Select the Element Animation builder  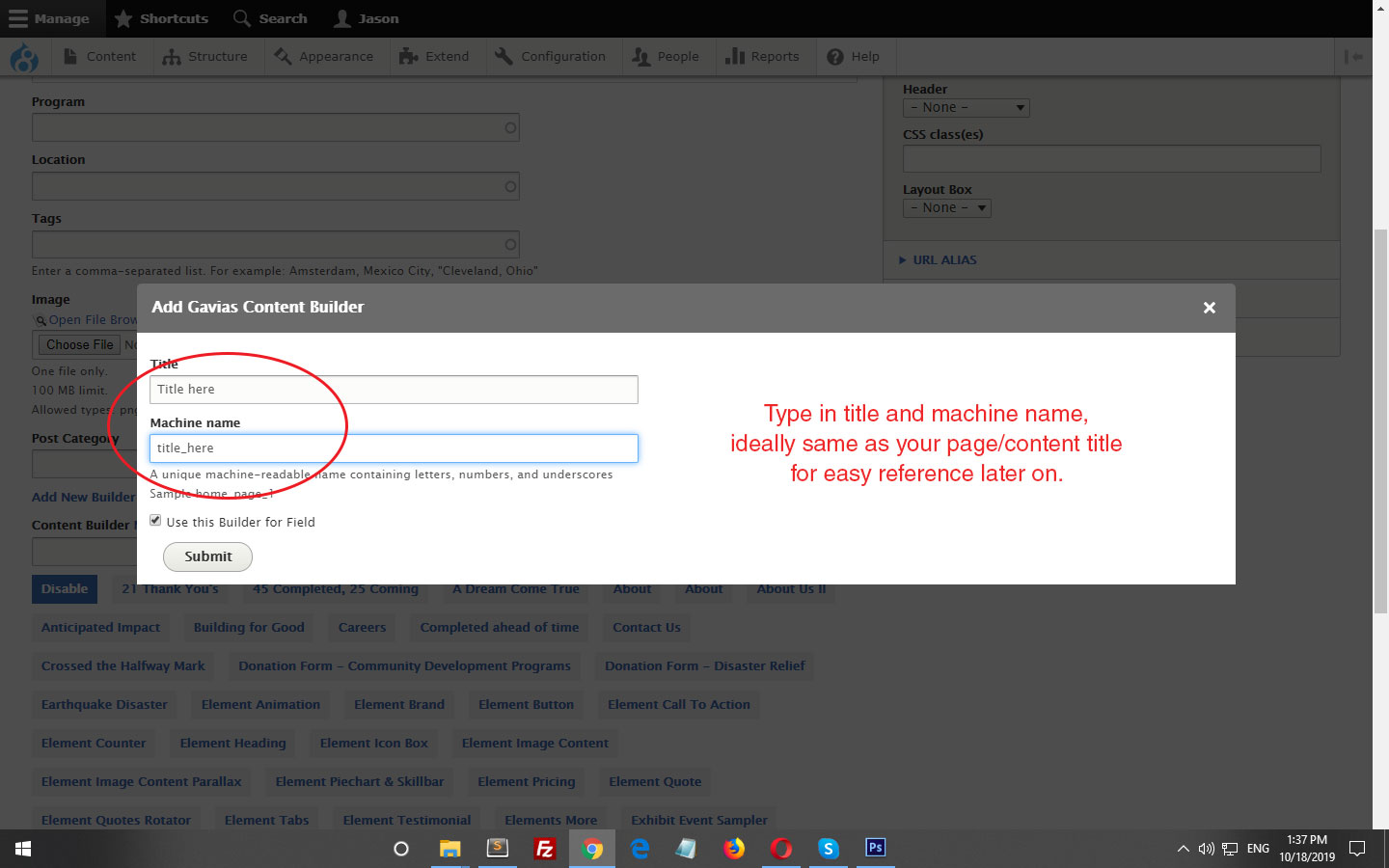click(x=260, y=705)
